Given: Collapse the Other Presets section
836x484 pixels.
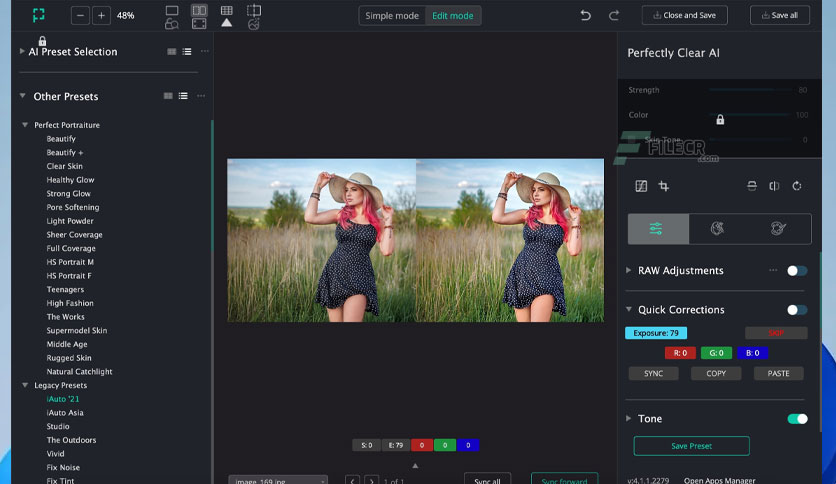Looking at the screenshot, I should click(22, 96).
